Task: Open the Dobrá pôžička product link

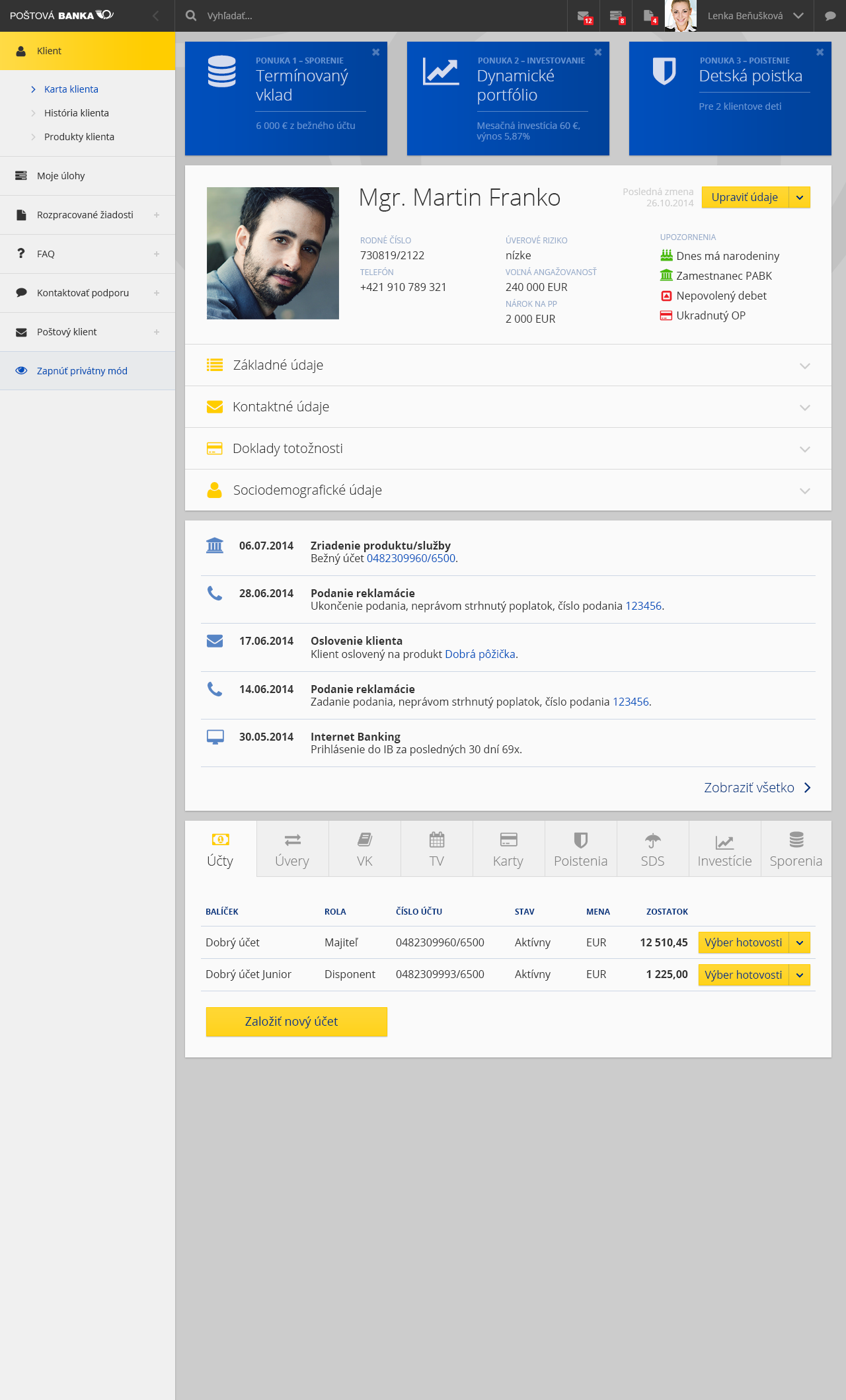Action: pos(481,654)
